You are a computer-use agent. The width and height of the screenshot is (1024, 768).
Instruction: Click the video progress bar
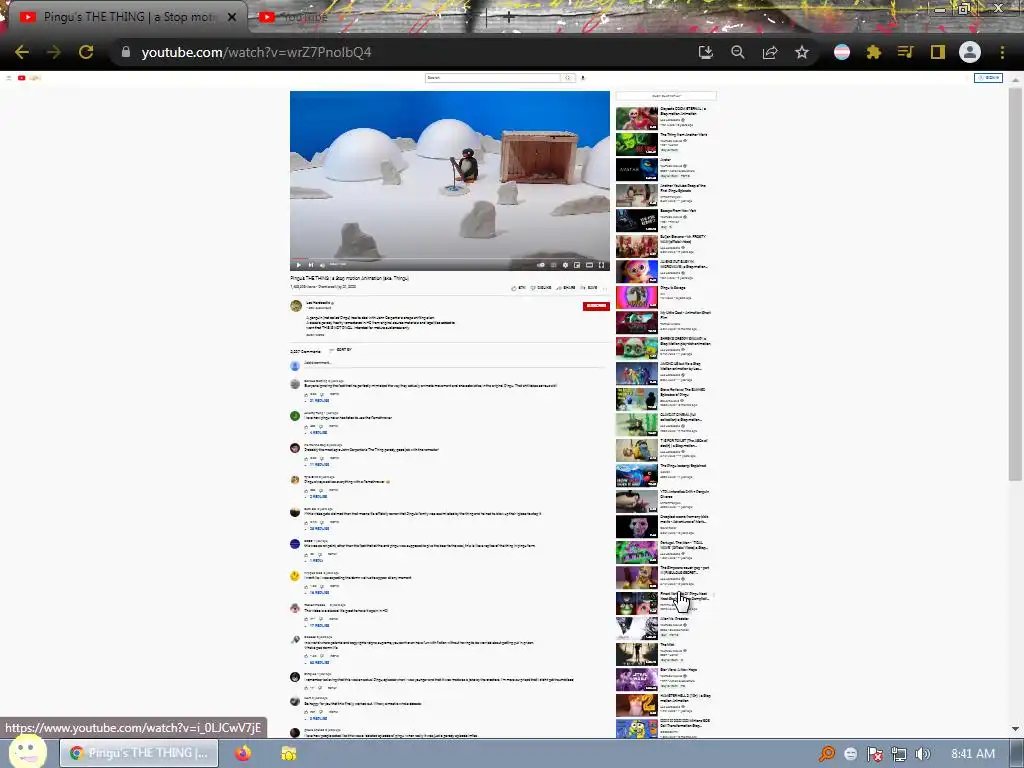pyautogui.click(x=450, y=259)
